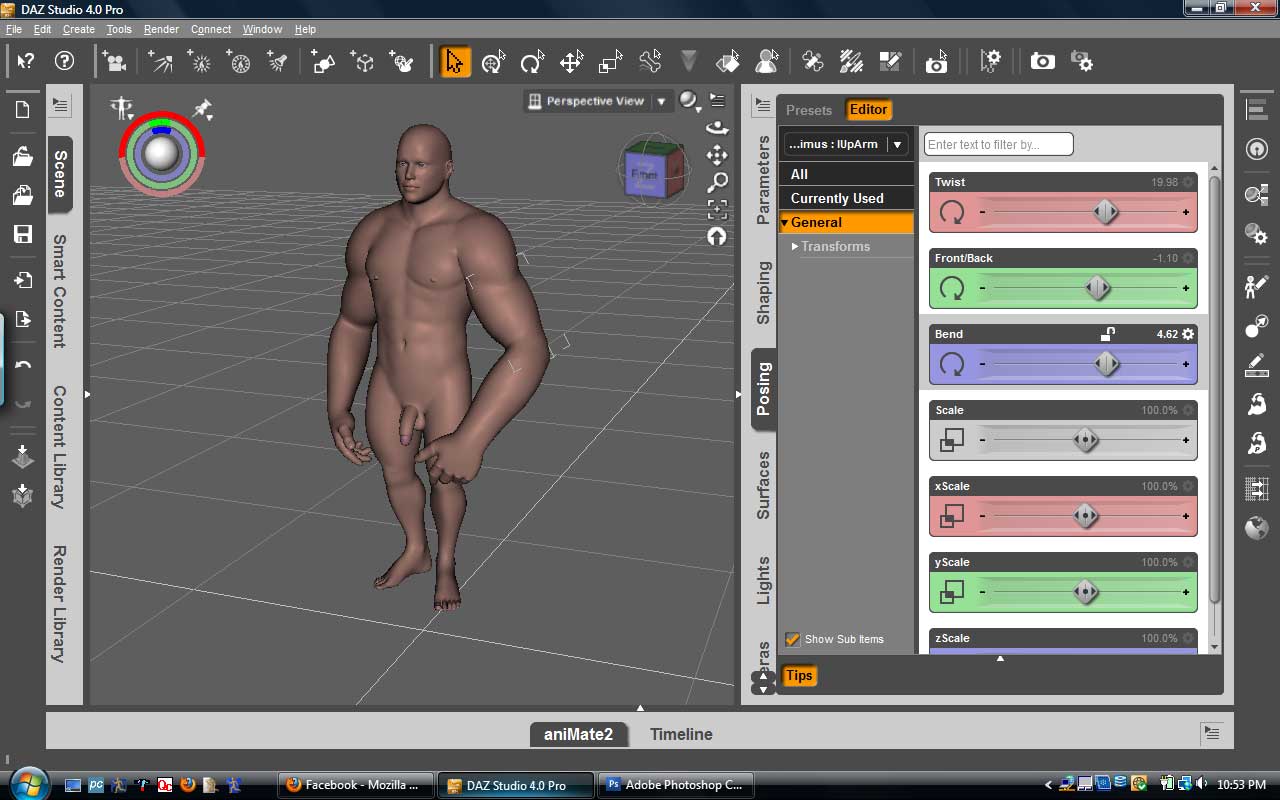Open the Render menu
This screenshot has height=800, width=1280.
point(161,29)
